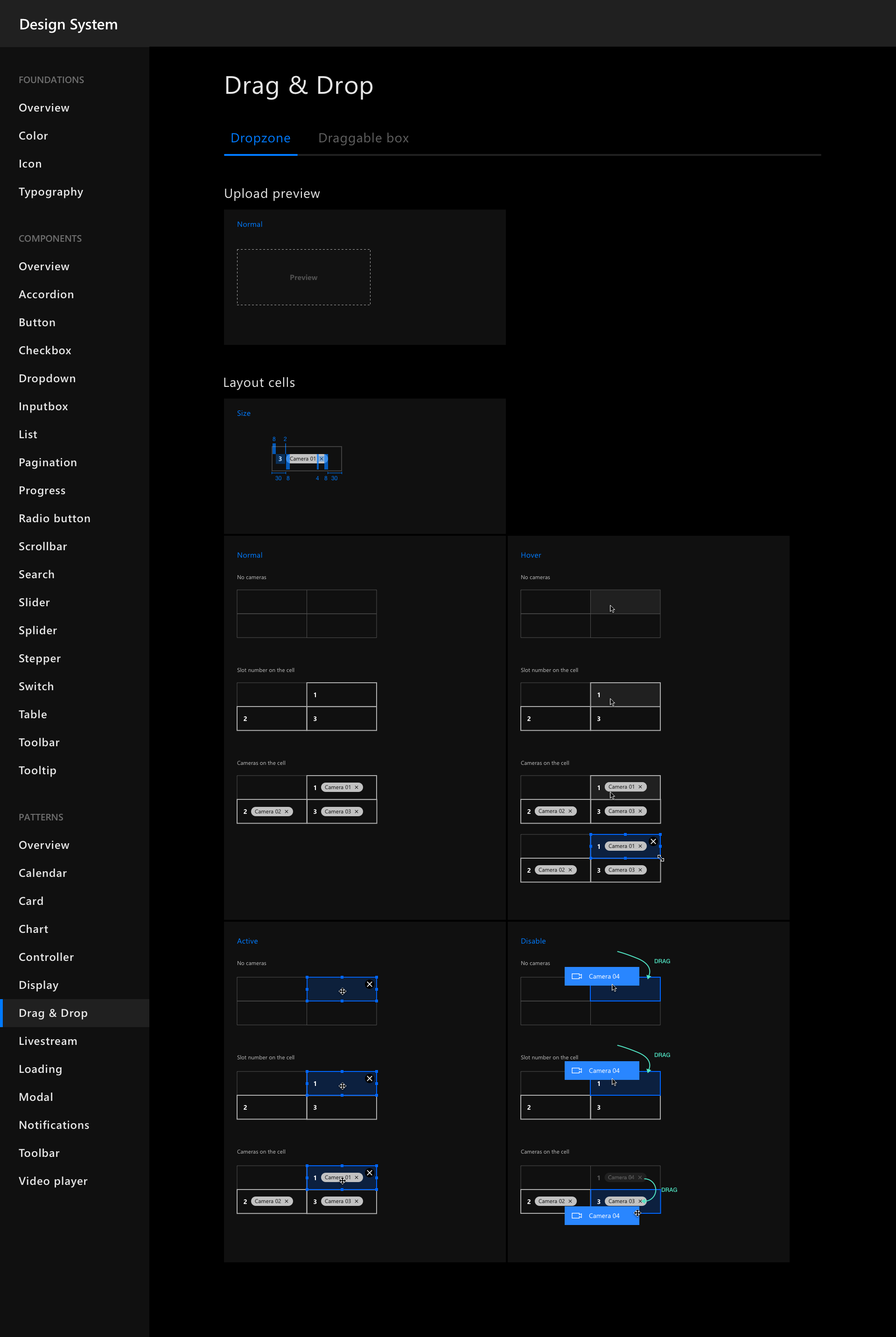Click the X on Camera 01 in the Size diagram
This screenshot has width=896, height=1337.
321,459
